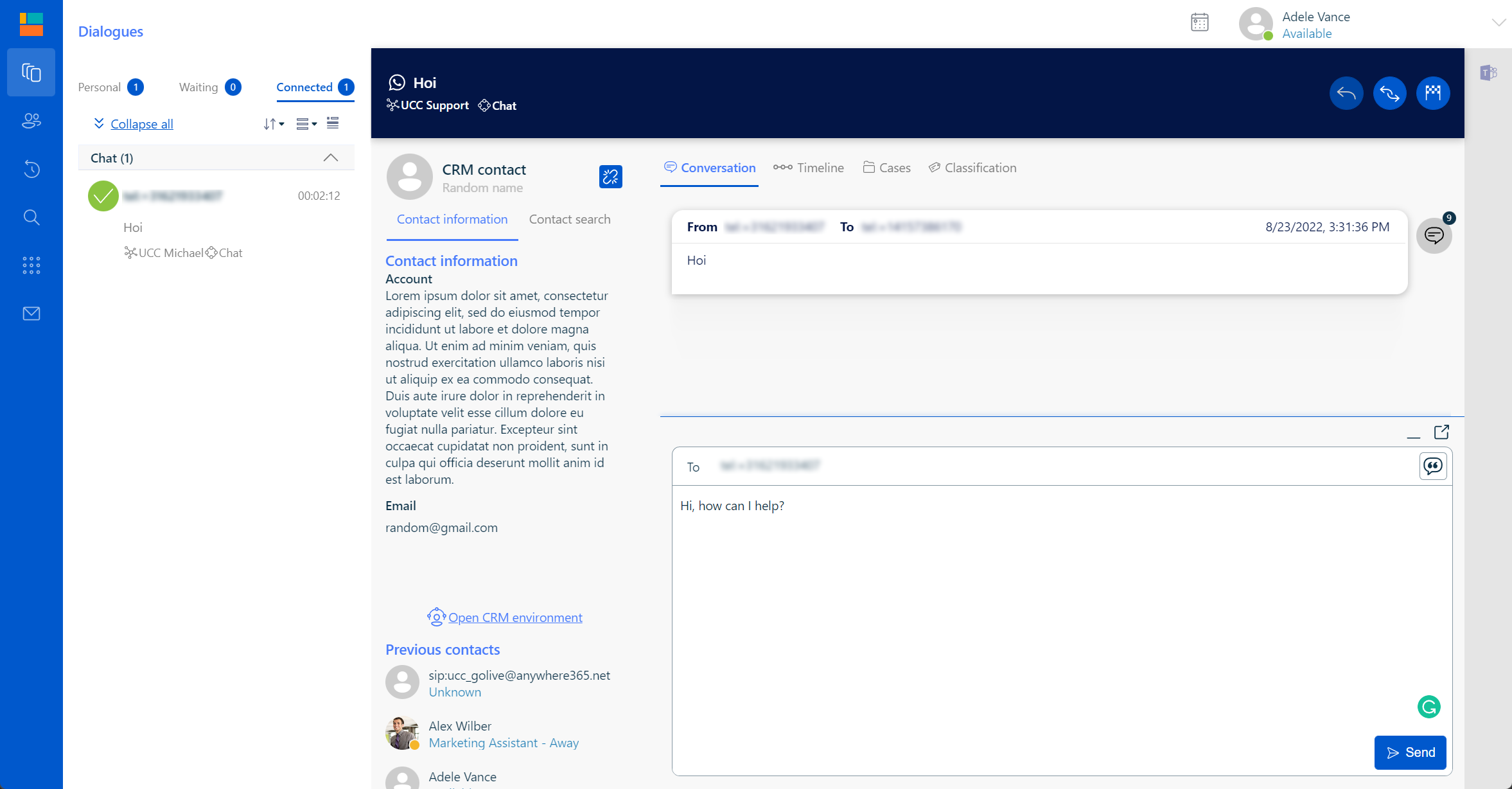Click the Grammarly icon in editor
The width and height of the screenshot is (1512, 789).
[1428, 707]
